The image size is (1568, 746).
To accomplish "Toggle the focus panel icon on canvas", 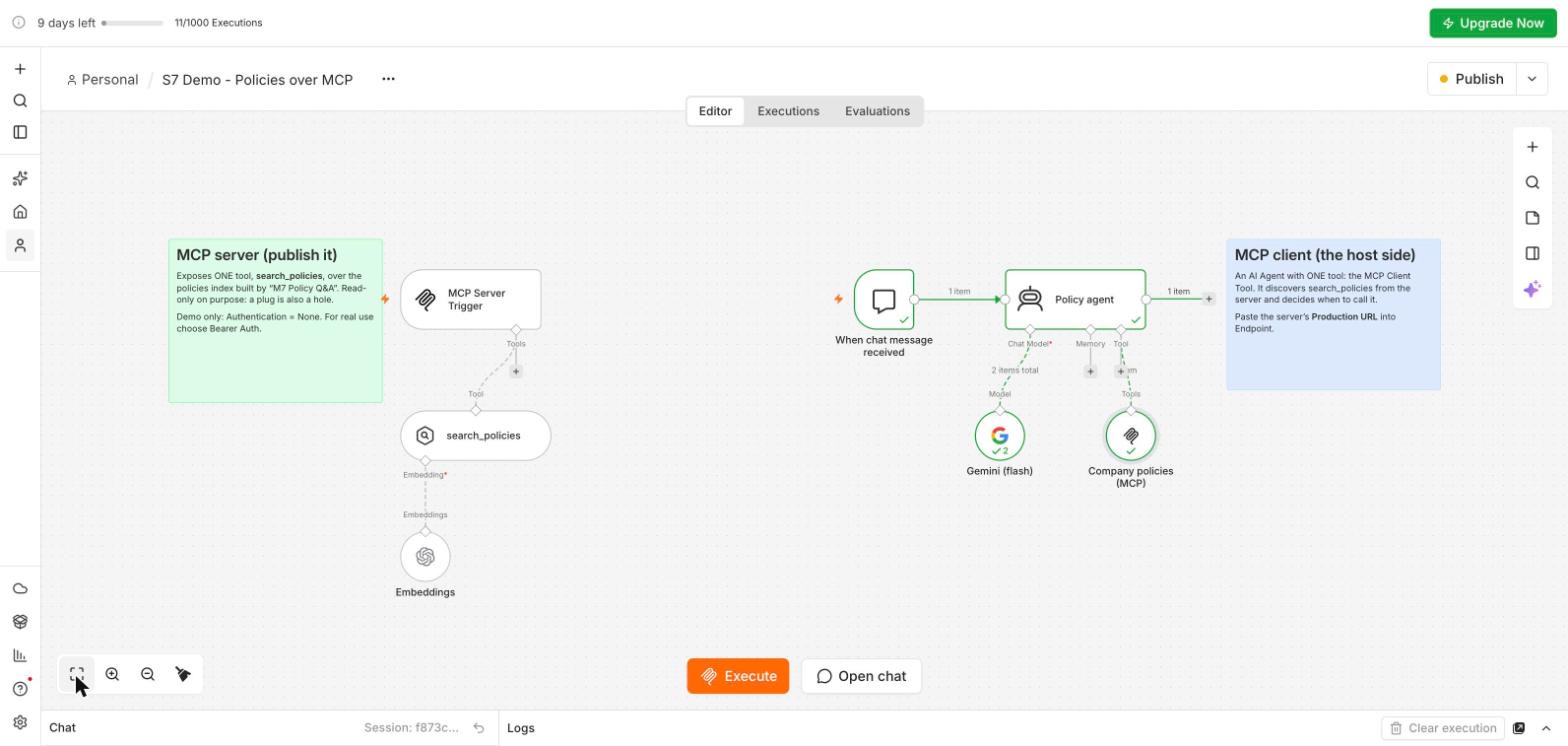I will pyautogui.click(x=1532, y=253).
